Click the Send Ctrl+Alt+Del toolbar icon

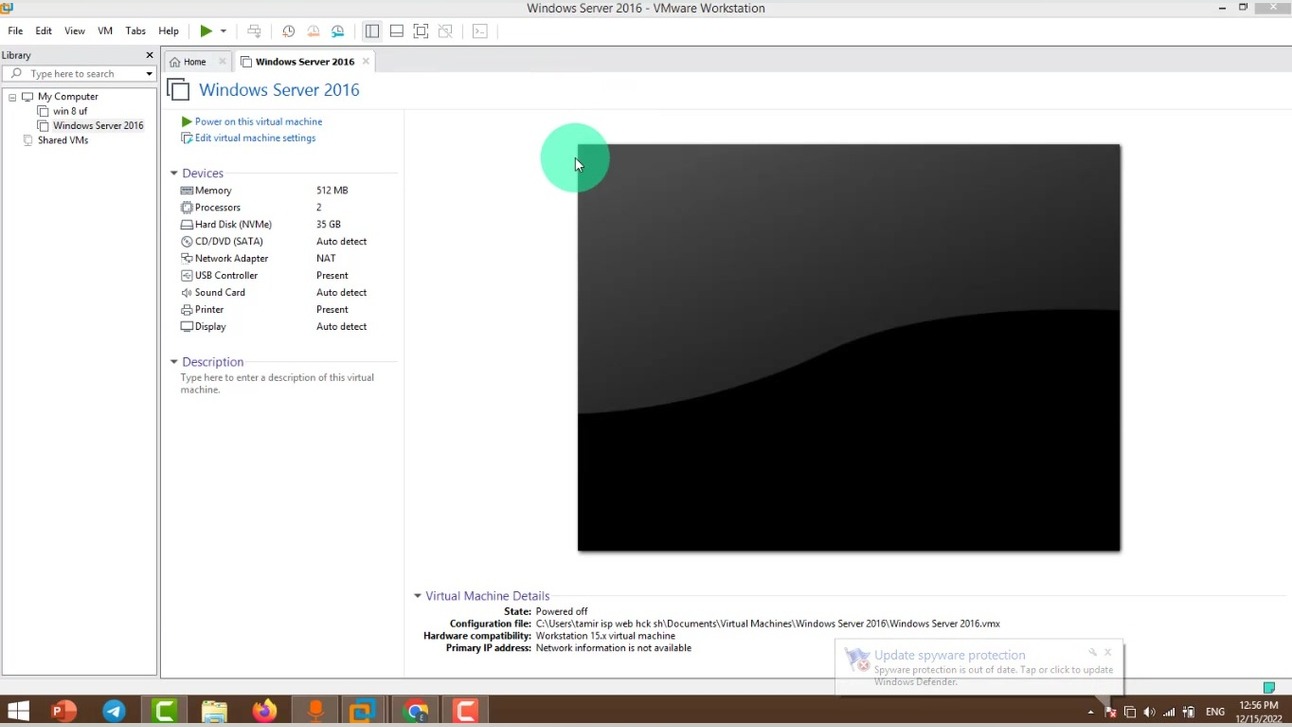(x=254, y=31)
